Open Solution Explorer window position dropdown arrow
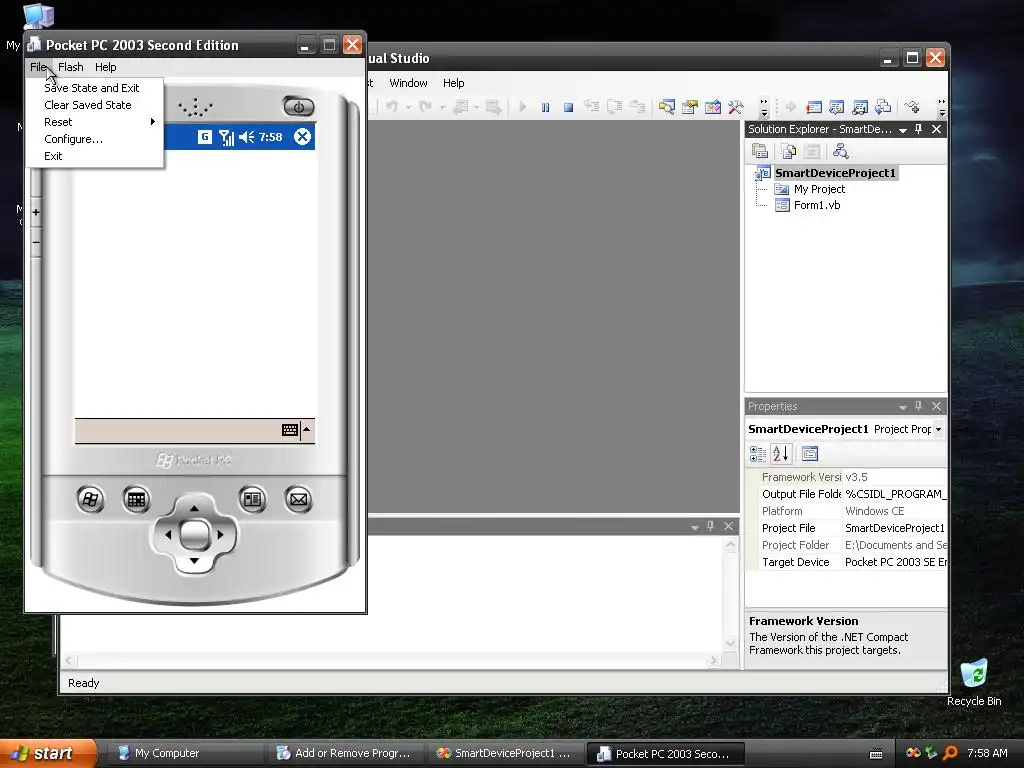Screen dimensions: 1024x768 pyautogui.click(x=903, y=129)
